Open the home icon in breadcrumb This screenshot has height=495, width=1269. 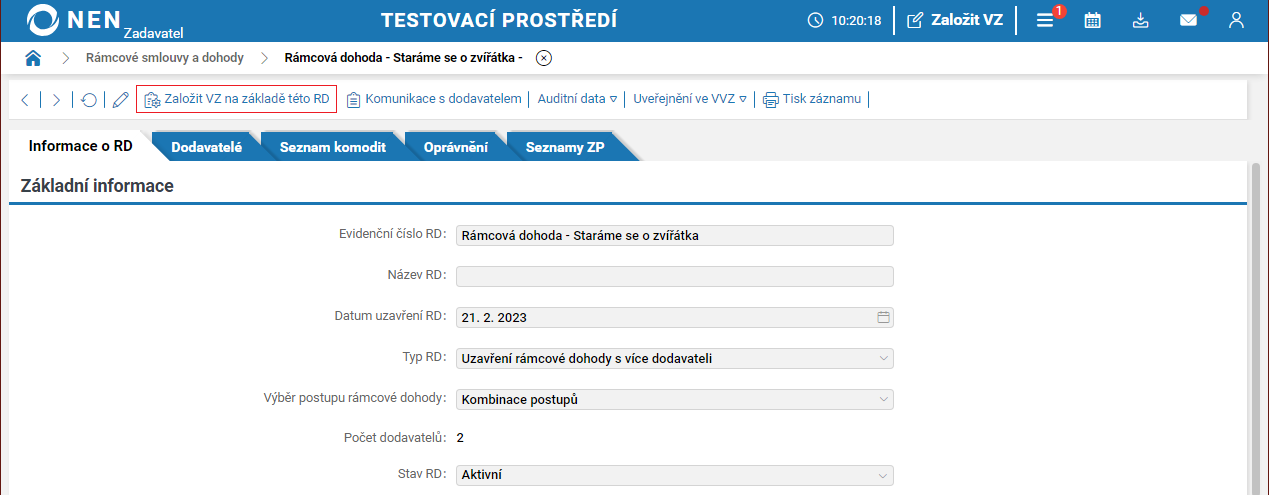pos(33,58)
